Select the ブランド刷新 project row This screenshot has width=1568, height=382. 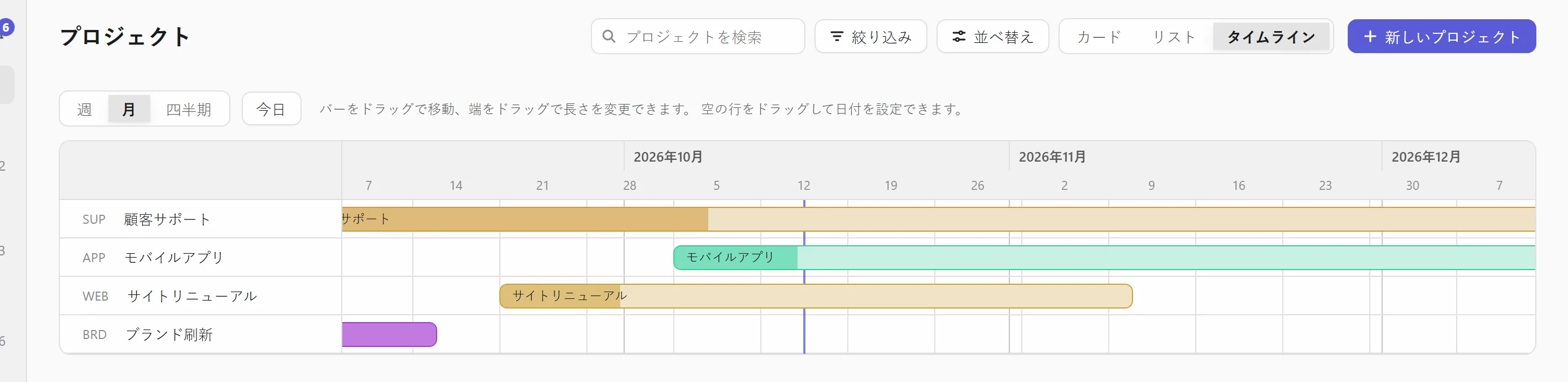(x=201, y=335)
